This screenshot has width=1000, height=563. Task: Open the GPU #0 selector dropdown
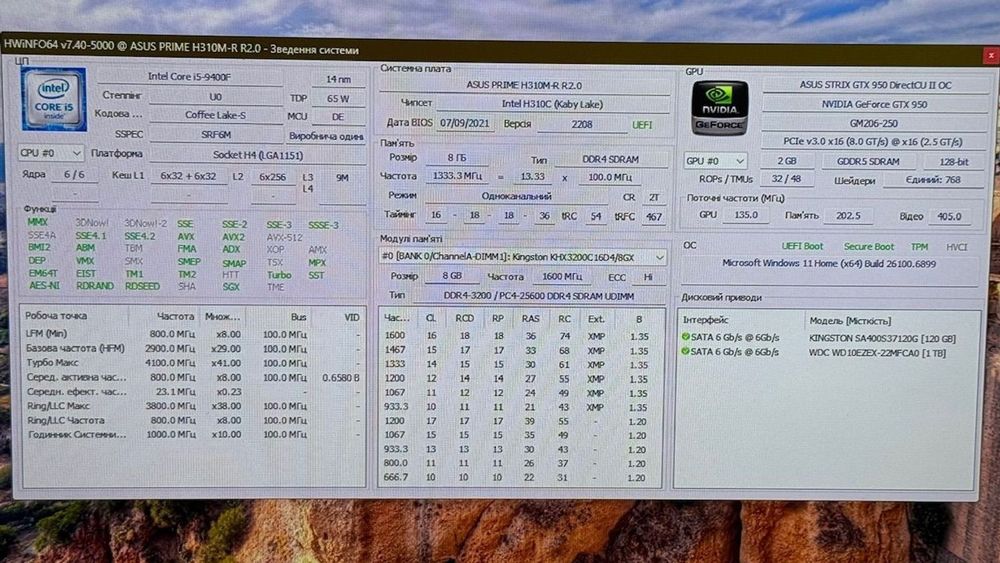coord(715,161)
